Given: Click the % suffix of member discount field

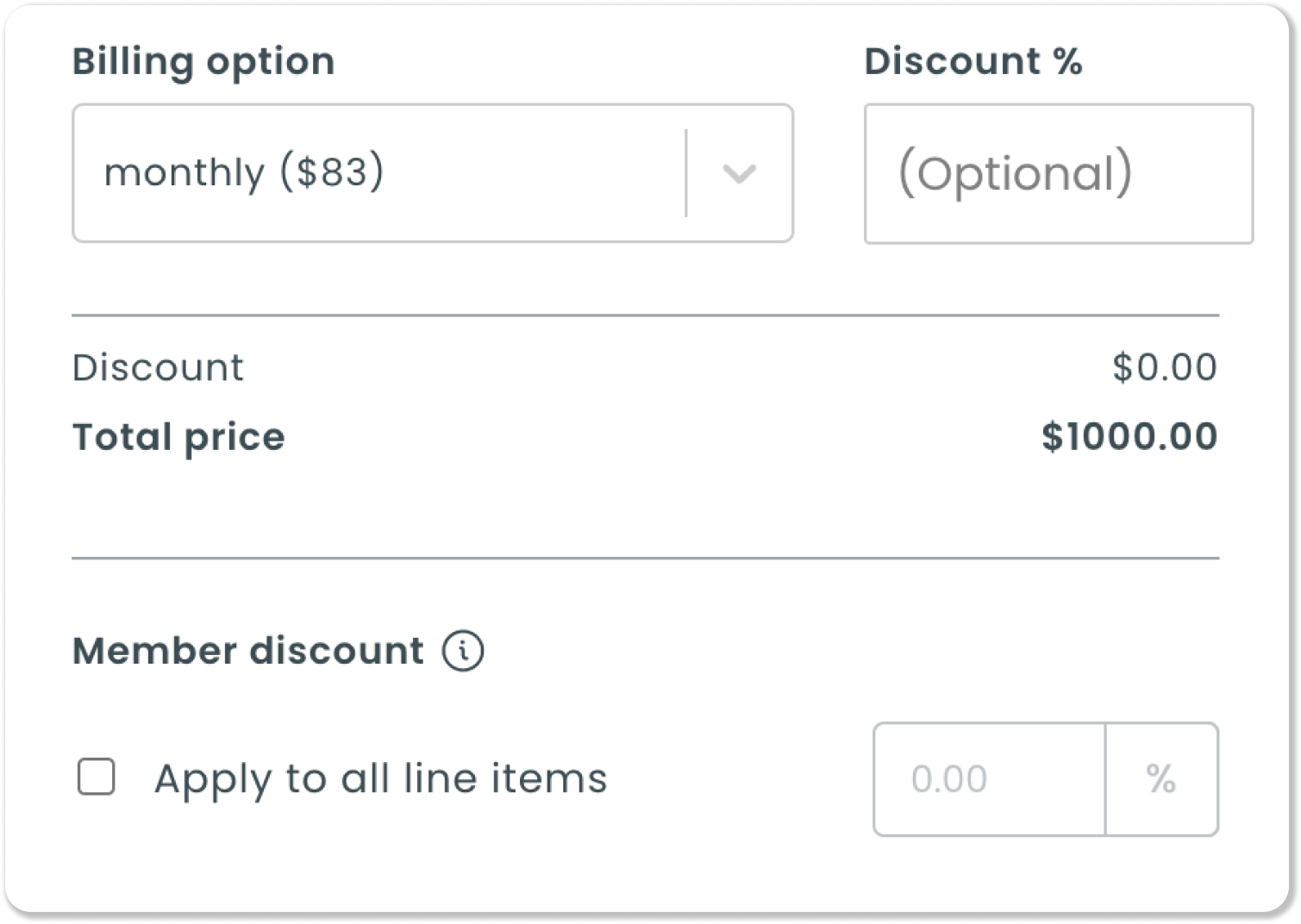Looking at the screenshot, I should pyautogui.click(x=1161, y=779).
